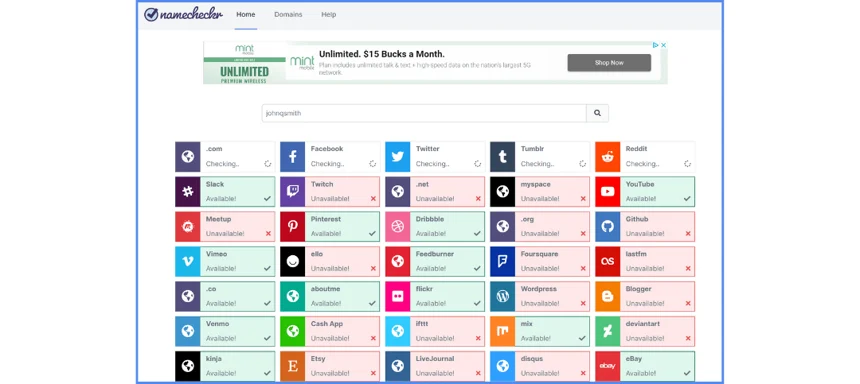Viewport: 860px width, 384px height.
Task: Click the flickr icon
Action: (398, 297)
